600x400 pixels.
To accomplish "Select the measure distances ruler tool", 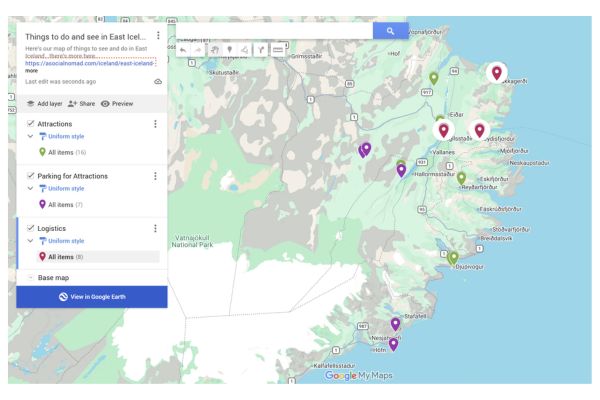I will click(278, 50).
